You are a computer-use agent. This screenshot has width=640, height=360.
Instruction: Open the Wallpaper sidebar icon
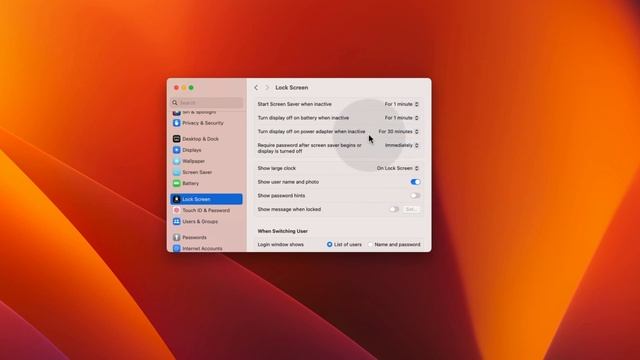pos(176,161)
